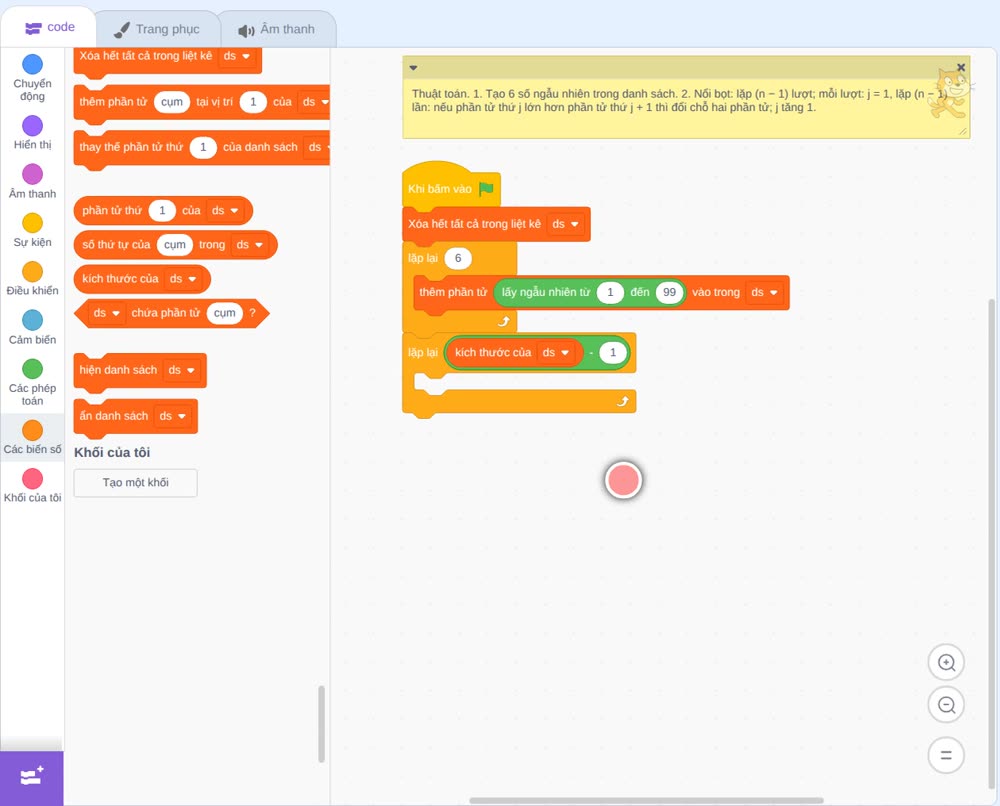Click the repeat count field showing 6
The image size is (1000, 806).
click(458, 258)
